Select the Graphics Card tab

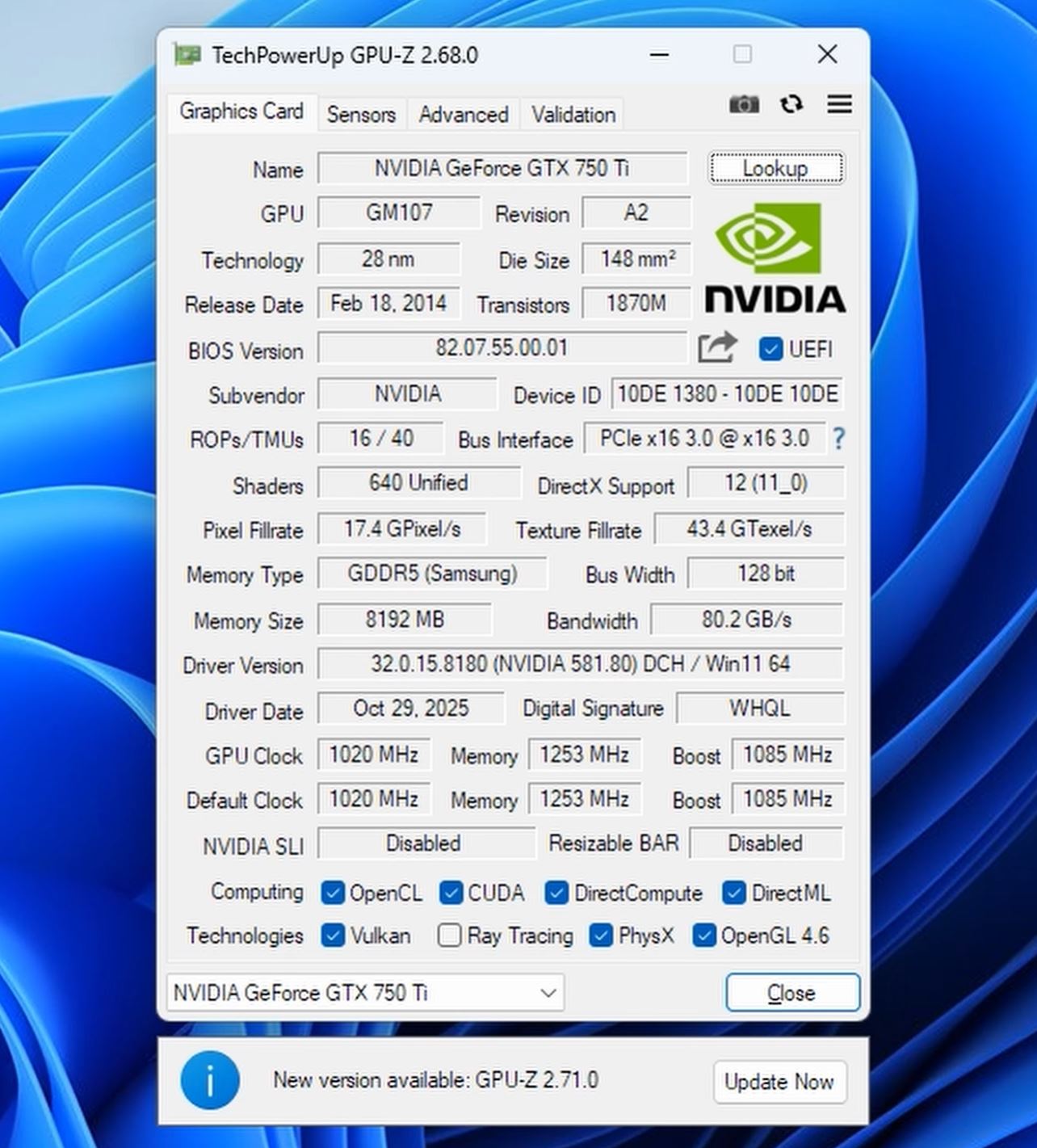coord(241,111)
